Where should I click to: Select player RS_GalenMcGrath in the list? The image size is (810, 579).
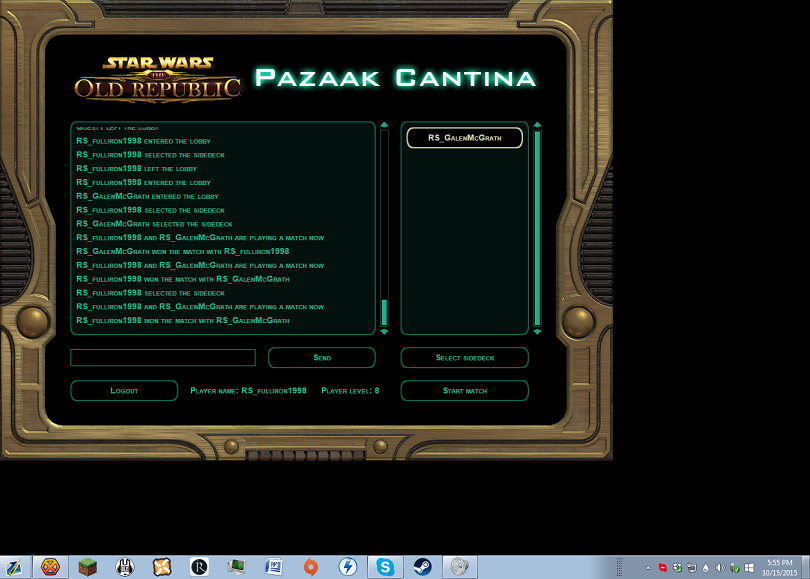coord(464,138)
